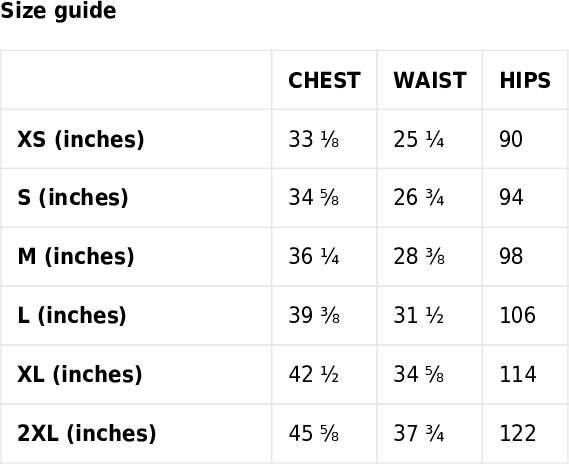Select the L hips value 106
The width and height of the screenshot is (569, 464).
click(518, 315)
